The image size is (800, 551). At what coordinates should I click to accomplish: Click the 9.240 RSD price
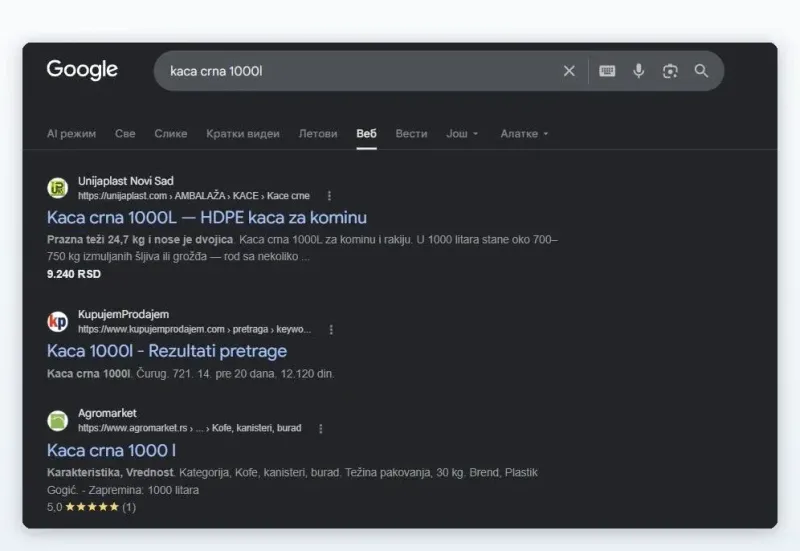74,274
